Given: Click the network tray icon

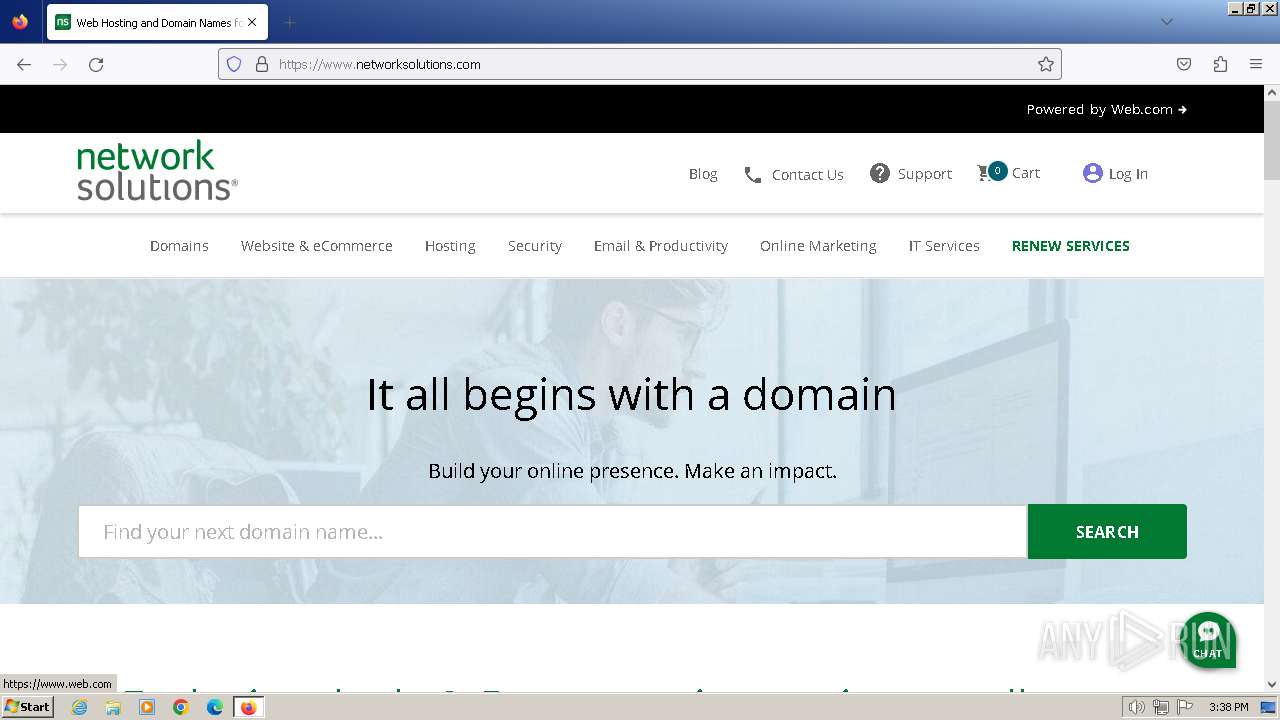Looking at the screenshot, I should (1161, 707).
